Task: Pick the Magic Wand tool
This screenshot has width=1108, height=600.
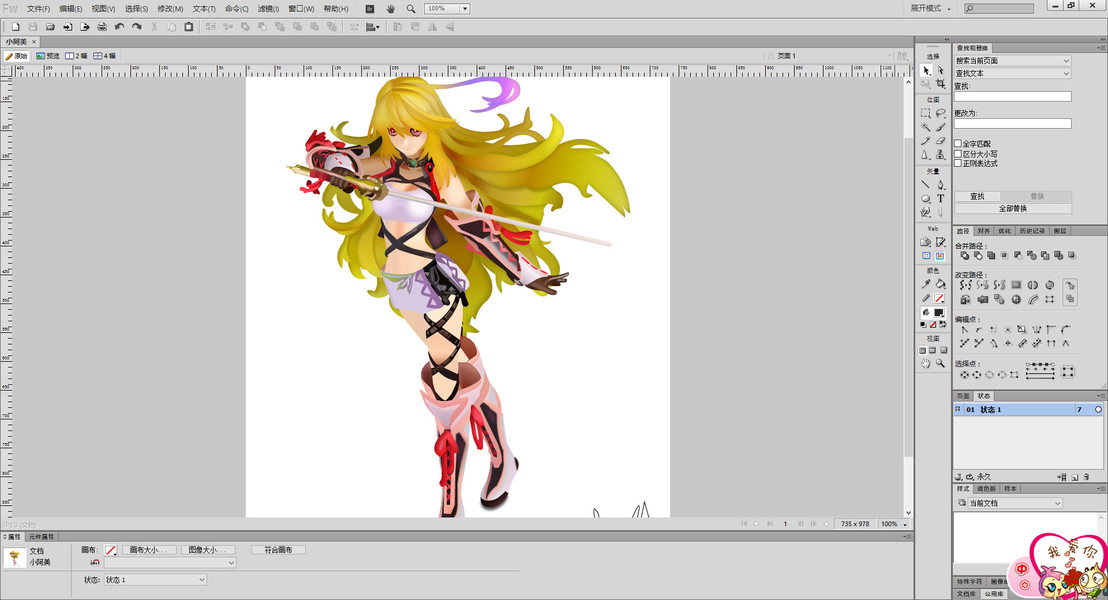Action: click(x=926, y=127)
